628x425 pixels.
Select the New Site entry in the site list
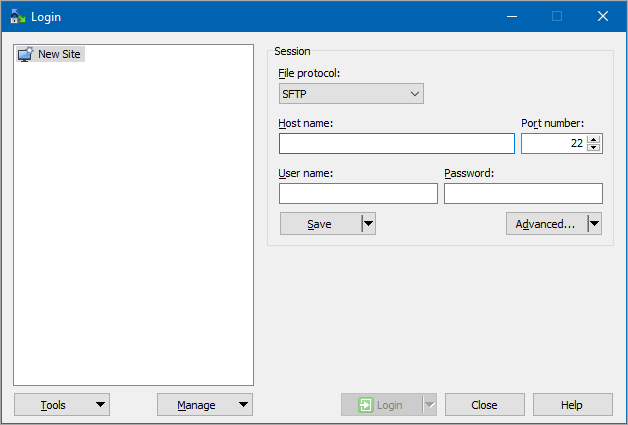58,54
